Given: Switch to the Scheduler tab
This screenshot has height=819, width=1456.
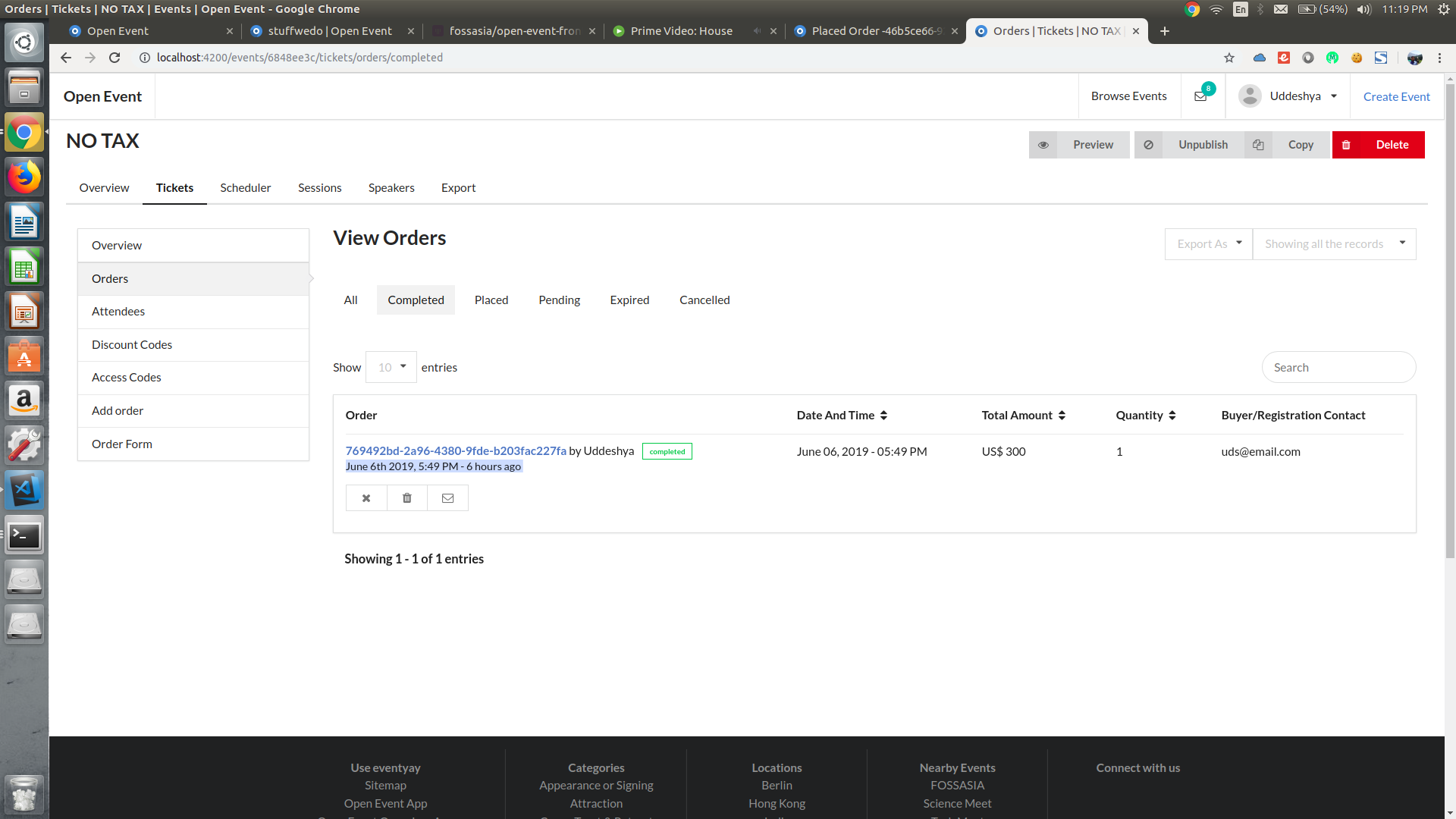Looking at the screenshot, I should pos(246,188).
